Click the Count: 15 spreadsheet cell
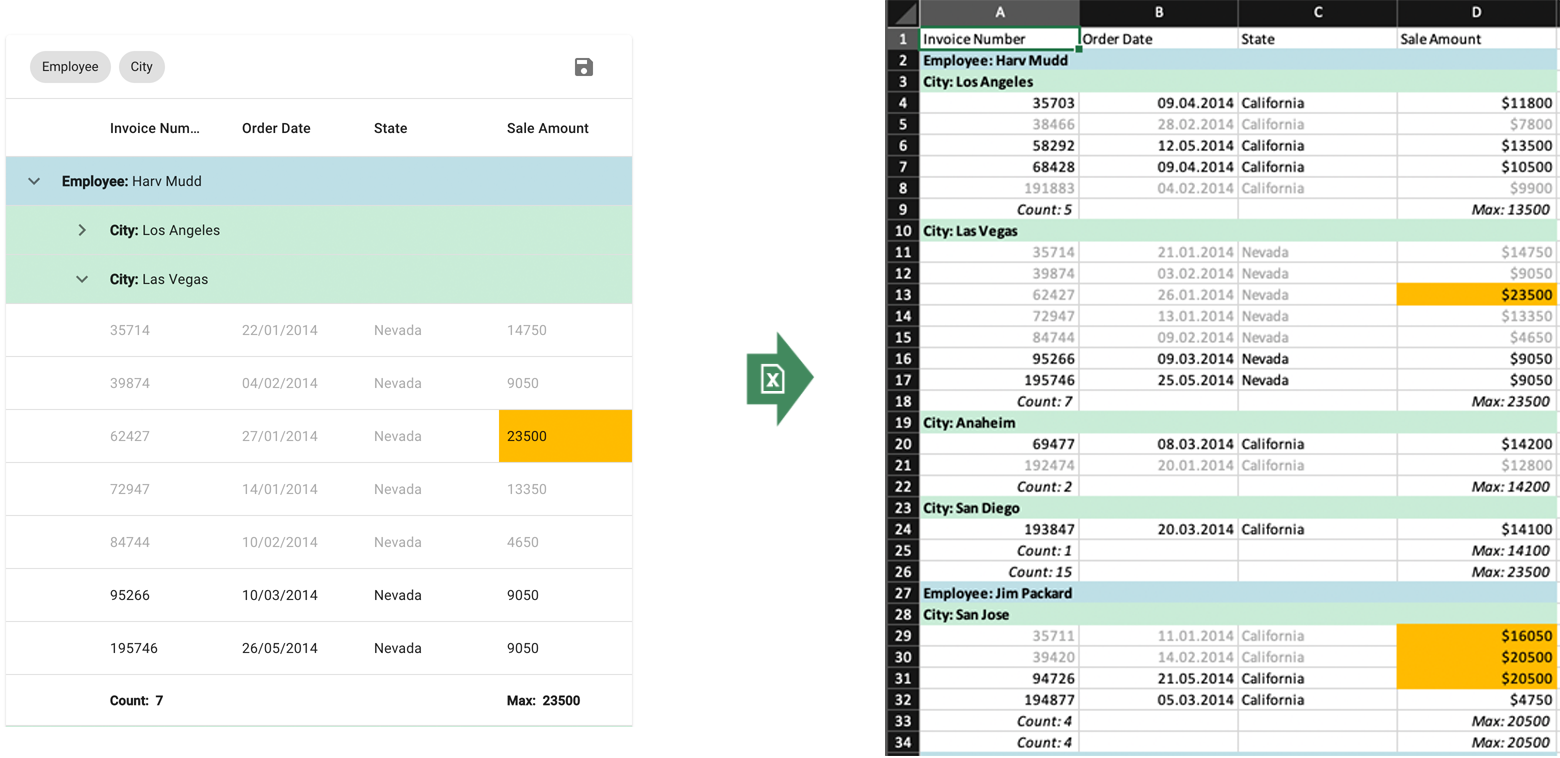Screen dimensions: 1560x758 pos(999,572)
